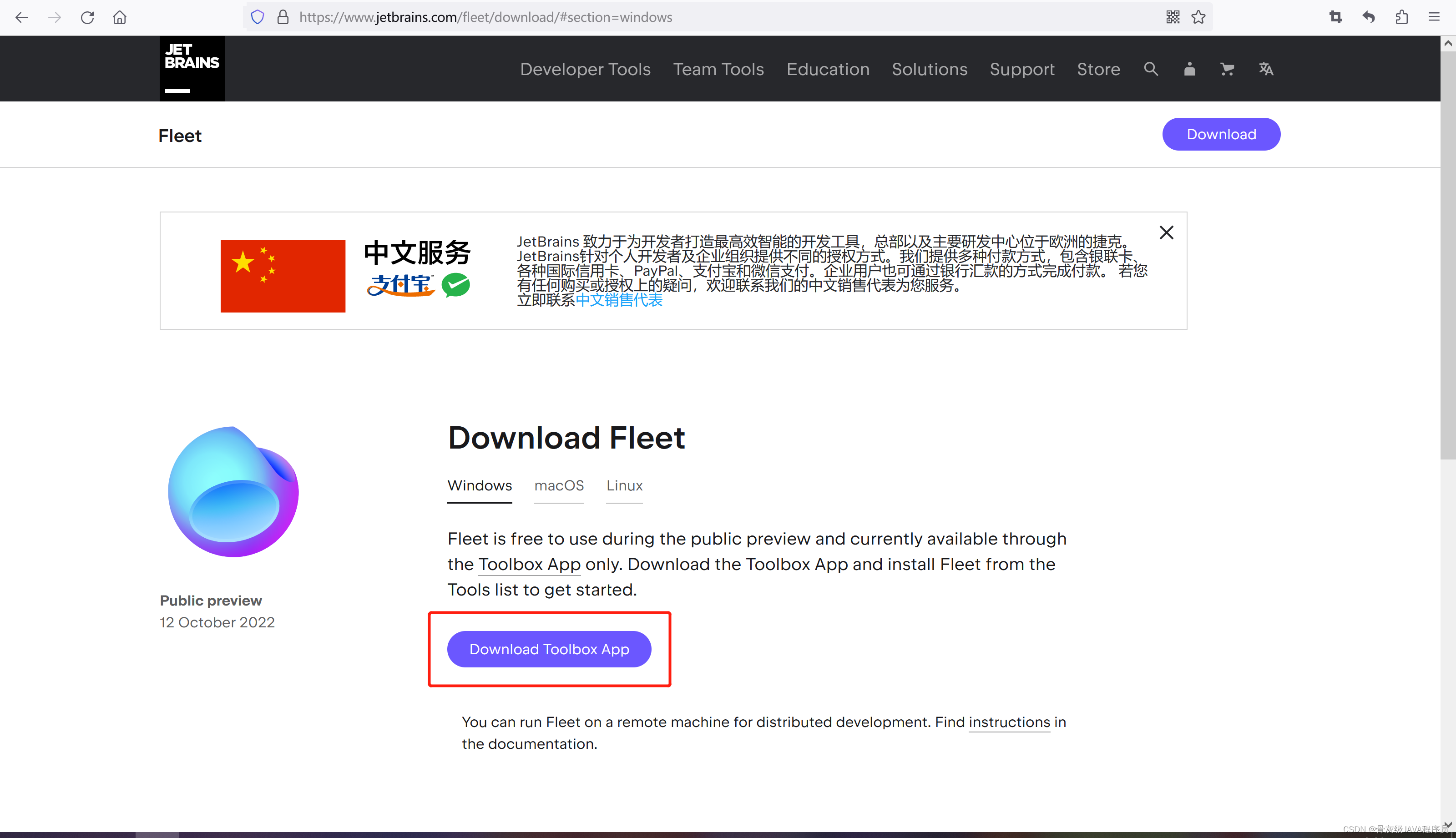Open the shopping cart icon
This screenshot has width=1456, height=838.
1227,69
